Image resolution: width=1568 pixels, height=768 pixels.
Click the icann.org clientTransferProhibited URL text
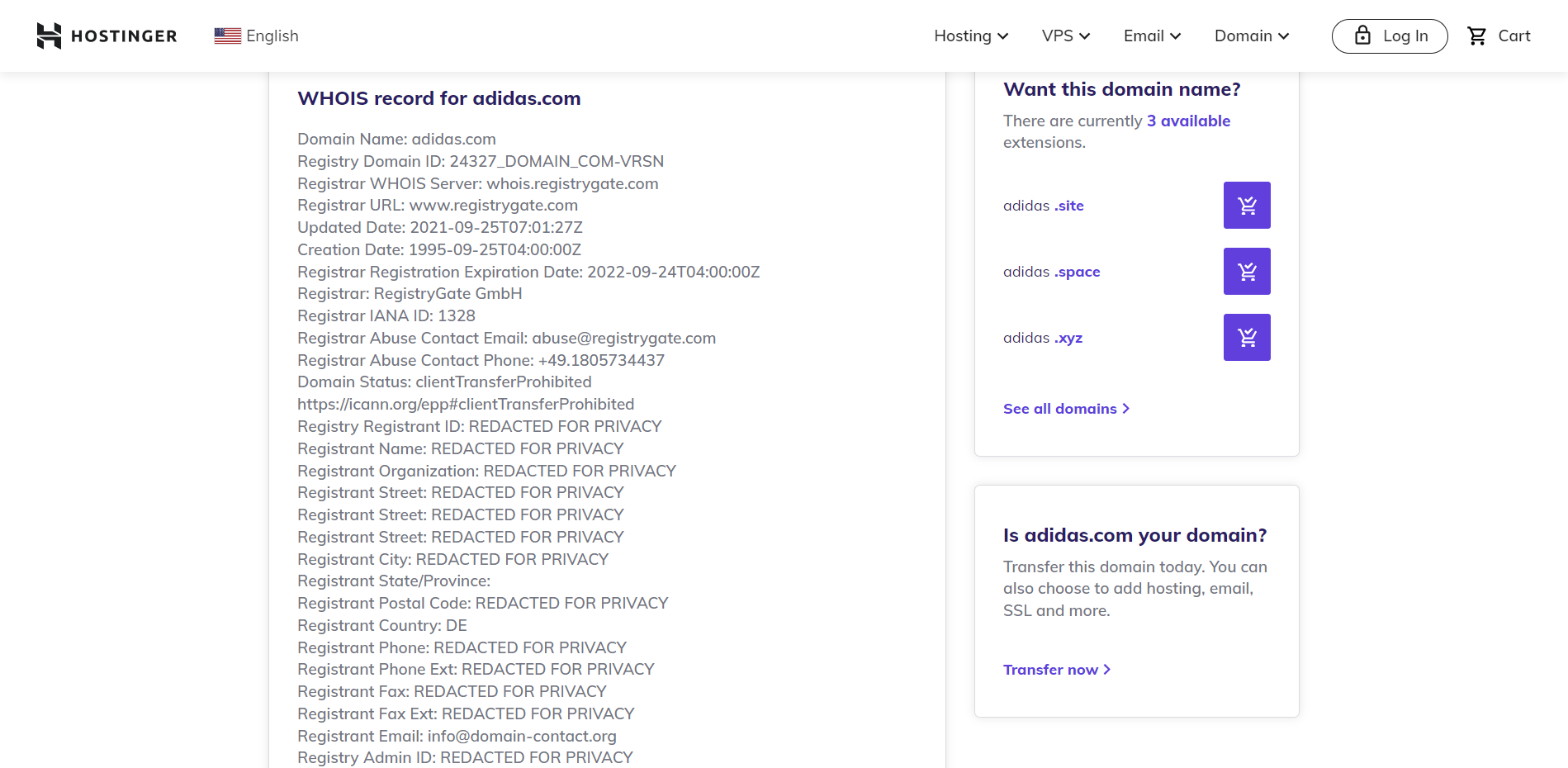466,404
